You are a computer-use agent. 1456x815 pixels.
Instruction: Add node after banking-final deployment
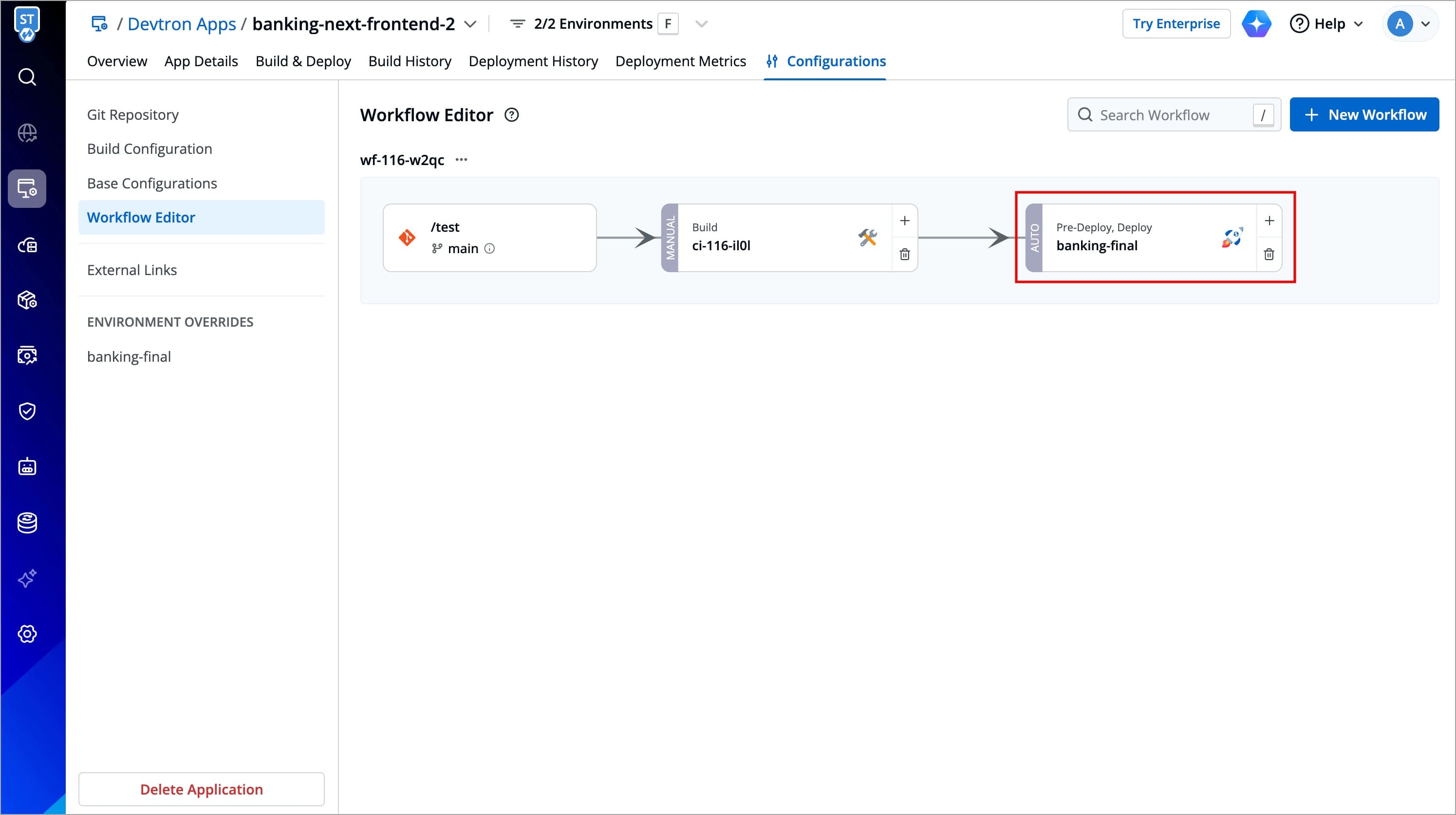1269,221
